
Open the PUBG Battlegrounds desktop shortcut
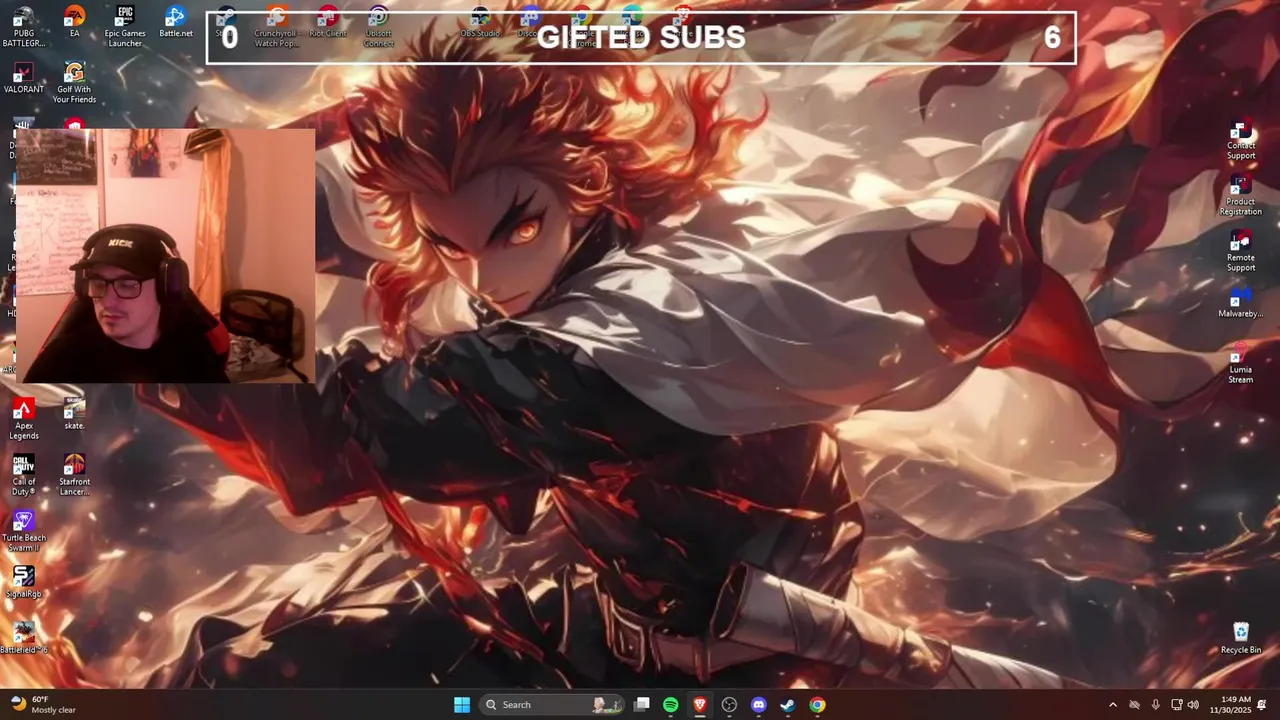coord(24,27)
